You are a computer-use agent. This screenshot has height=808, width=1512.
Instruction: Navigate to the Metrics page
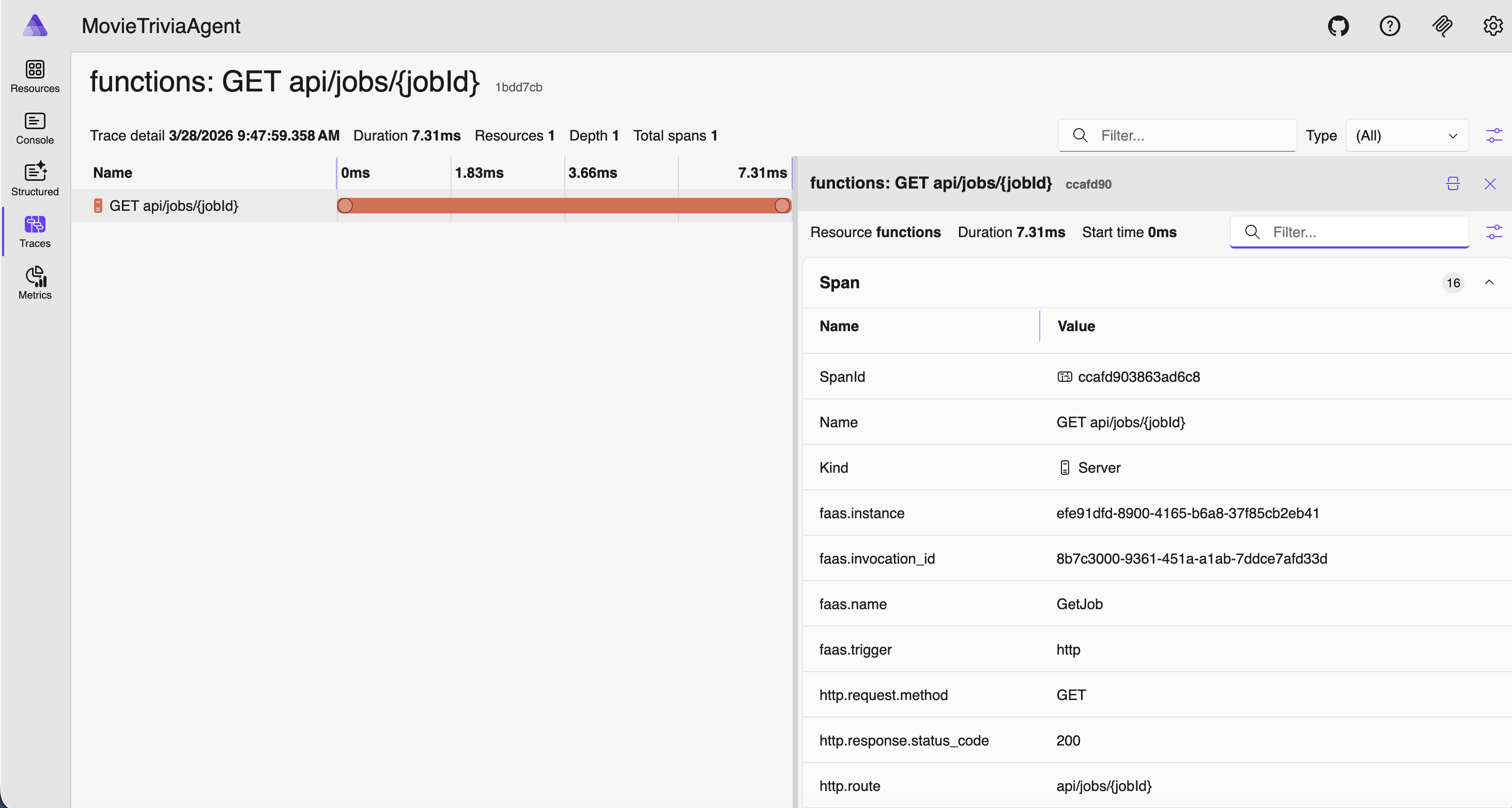35,283
